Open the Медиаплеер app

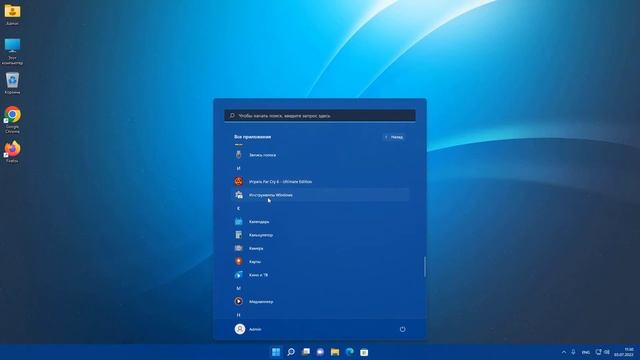(x=320, y=301)
